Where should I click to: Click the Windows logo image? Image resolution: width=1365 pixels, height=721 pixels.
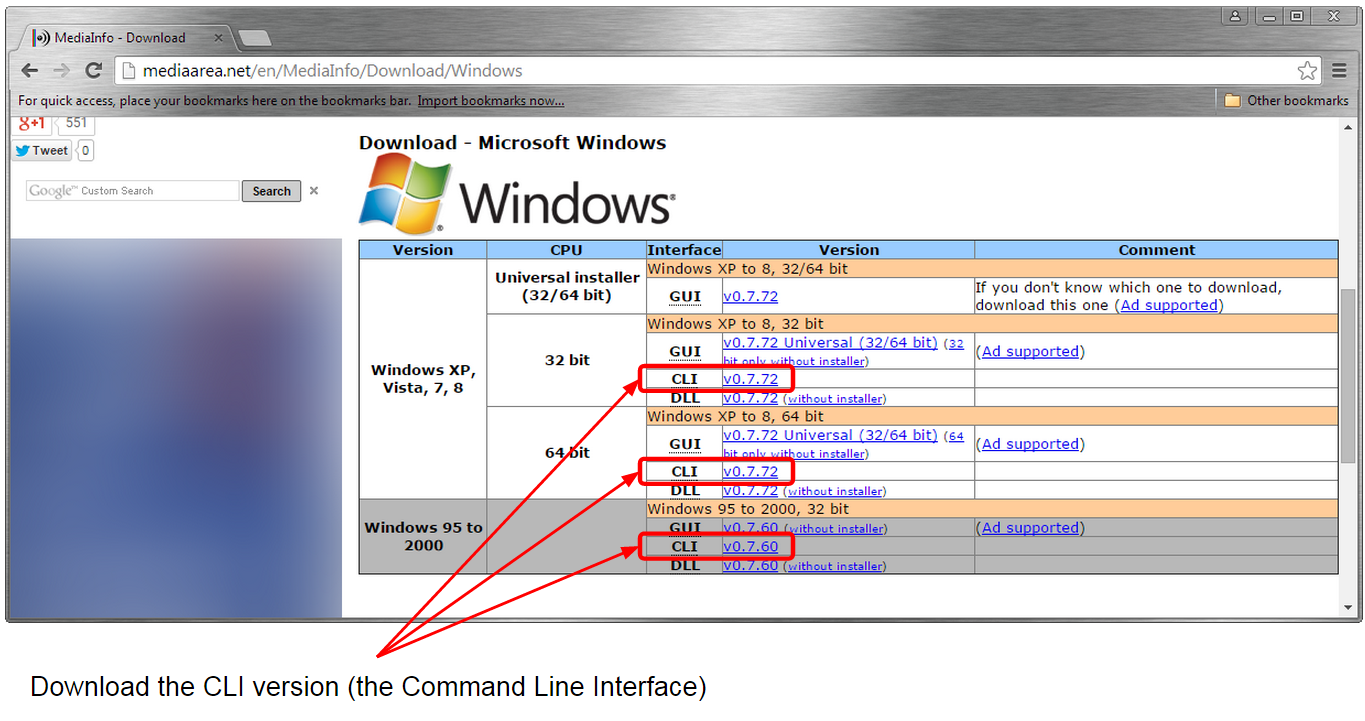coord(517,195)
